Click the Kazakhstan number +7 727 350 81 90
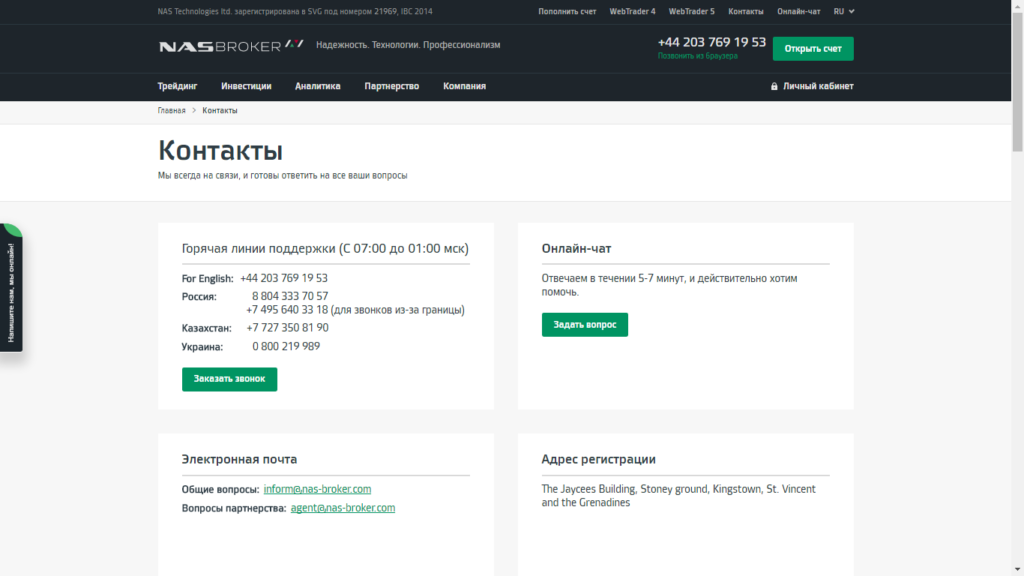 point(287,328)
